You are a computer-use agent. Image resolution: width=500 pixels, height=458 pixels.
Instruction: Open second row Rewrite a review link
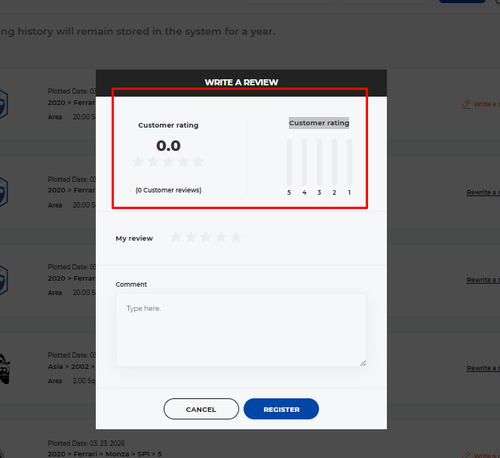click(483, 192)
